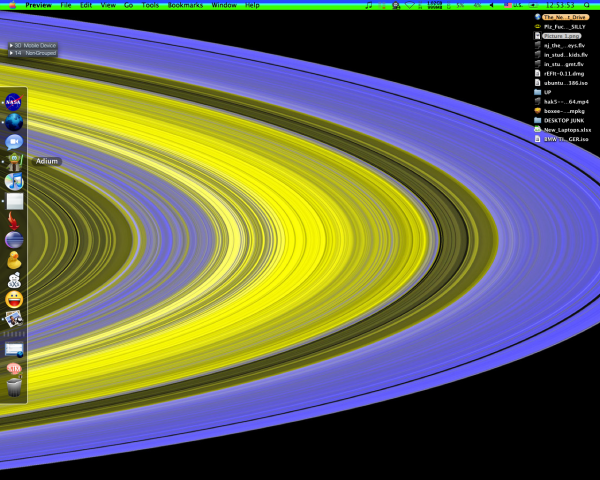Open the Apple menu
Screen dimensions: 600x480
point(12,5)
